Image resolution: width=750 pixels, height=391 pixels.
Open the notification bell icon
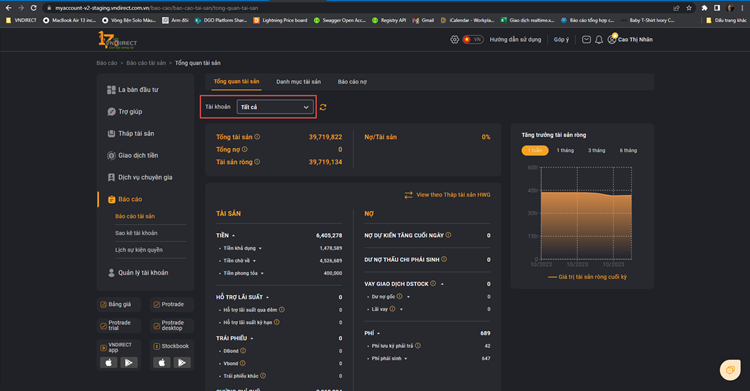pyautogui.click(x=599, y=40)
